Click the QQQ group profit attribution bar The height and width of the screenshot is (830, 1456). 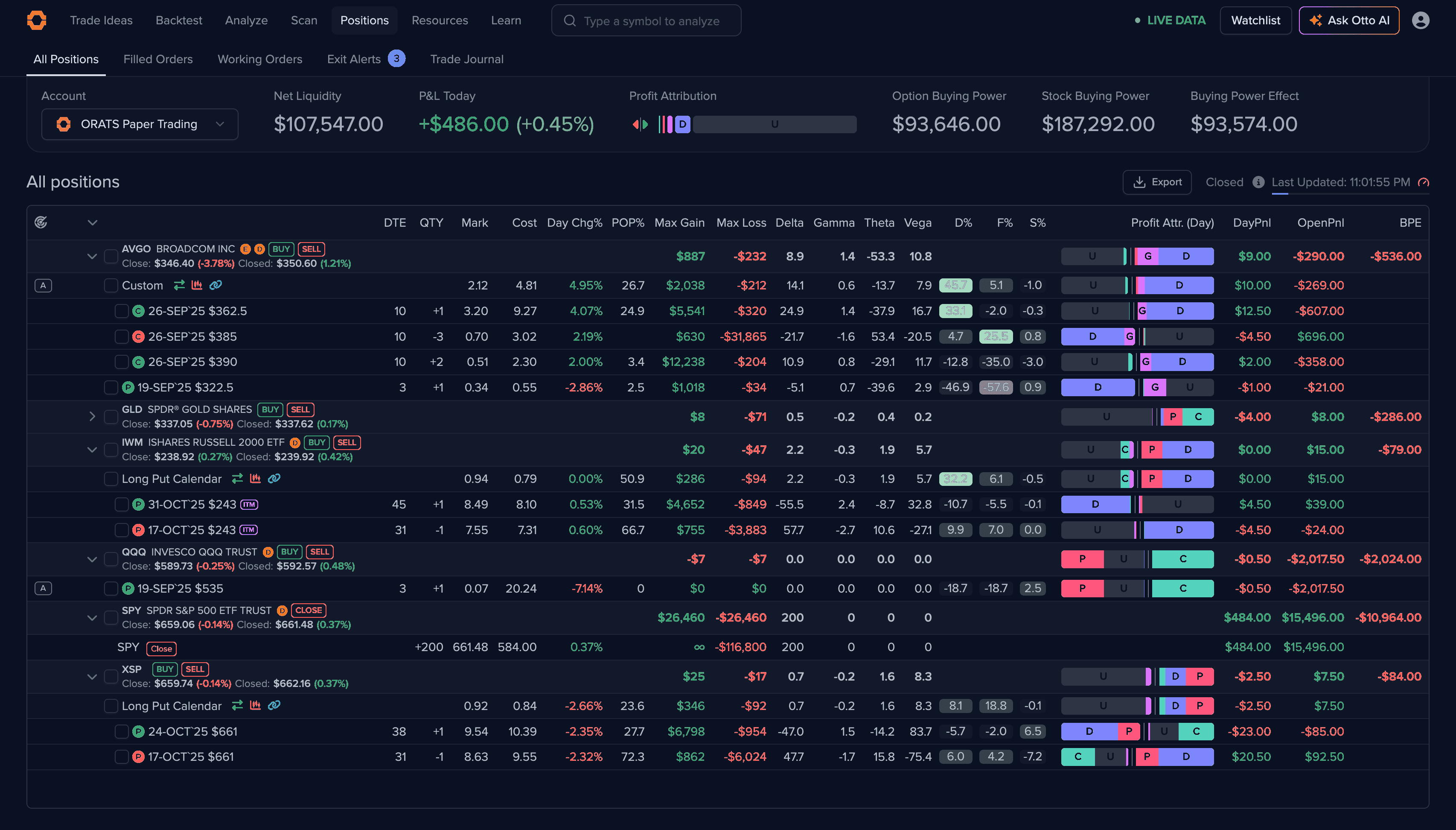(1137, 559)
